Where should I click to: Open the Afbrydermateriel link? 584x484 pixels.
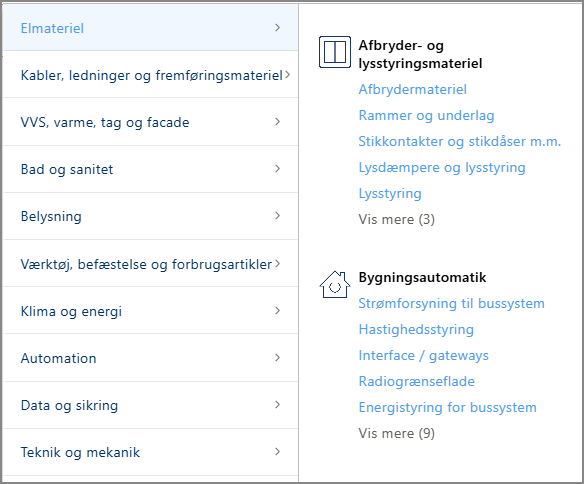pos(412,89)
